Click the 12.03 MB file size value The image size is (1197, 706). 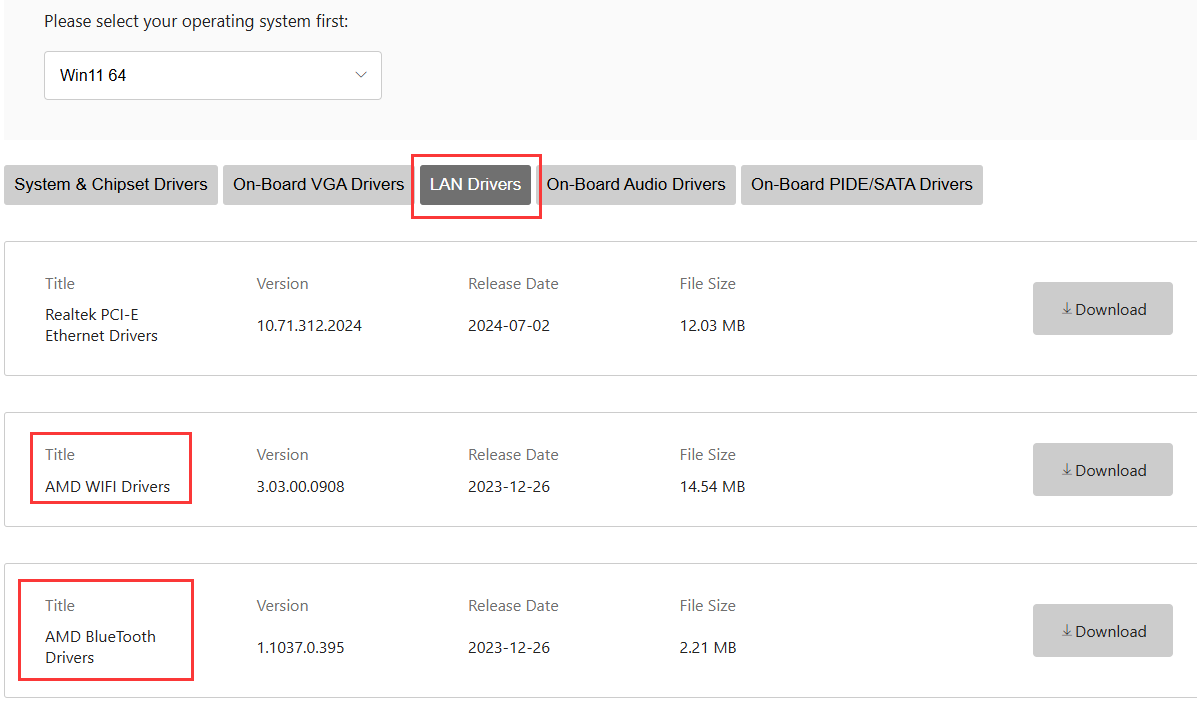tap(712, 326)
